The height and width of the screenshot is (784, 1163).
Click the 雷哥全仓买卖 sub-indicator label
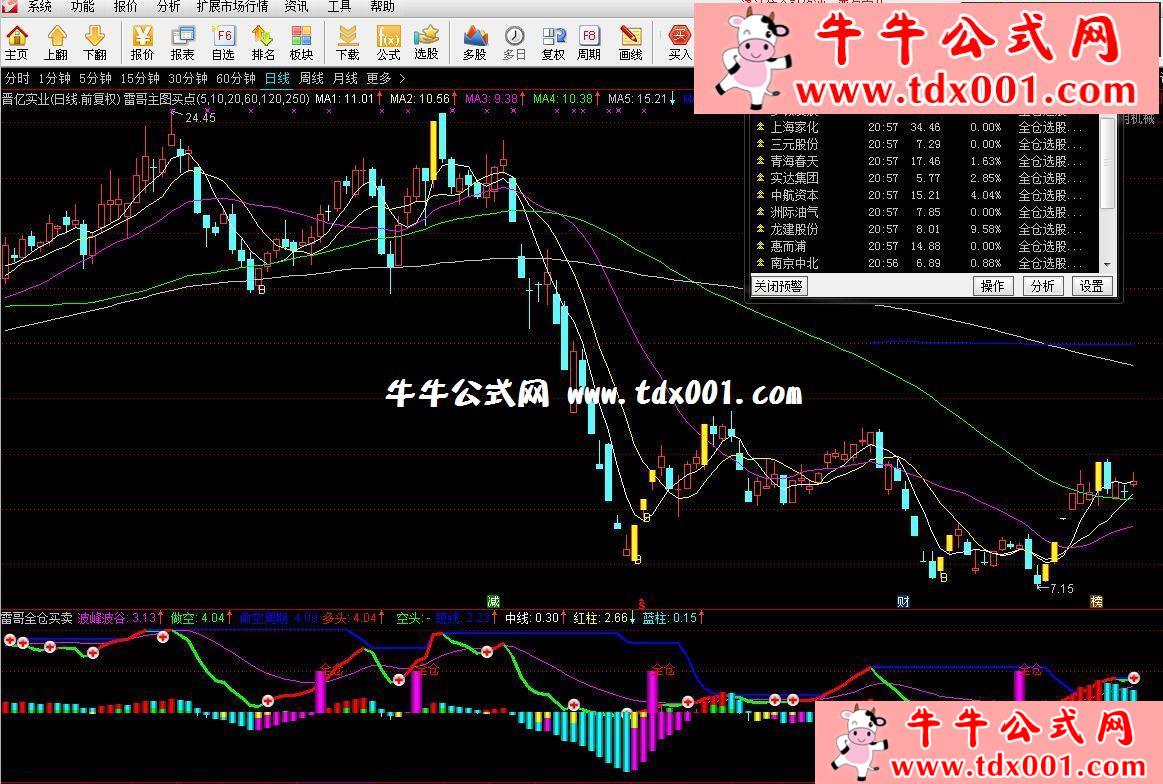click(36, 618)
